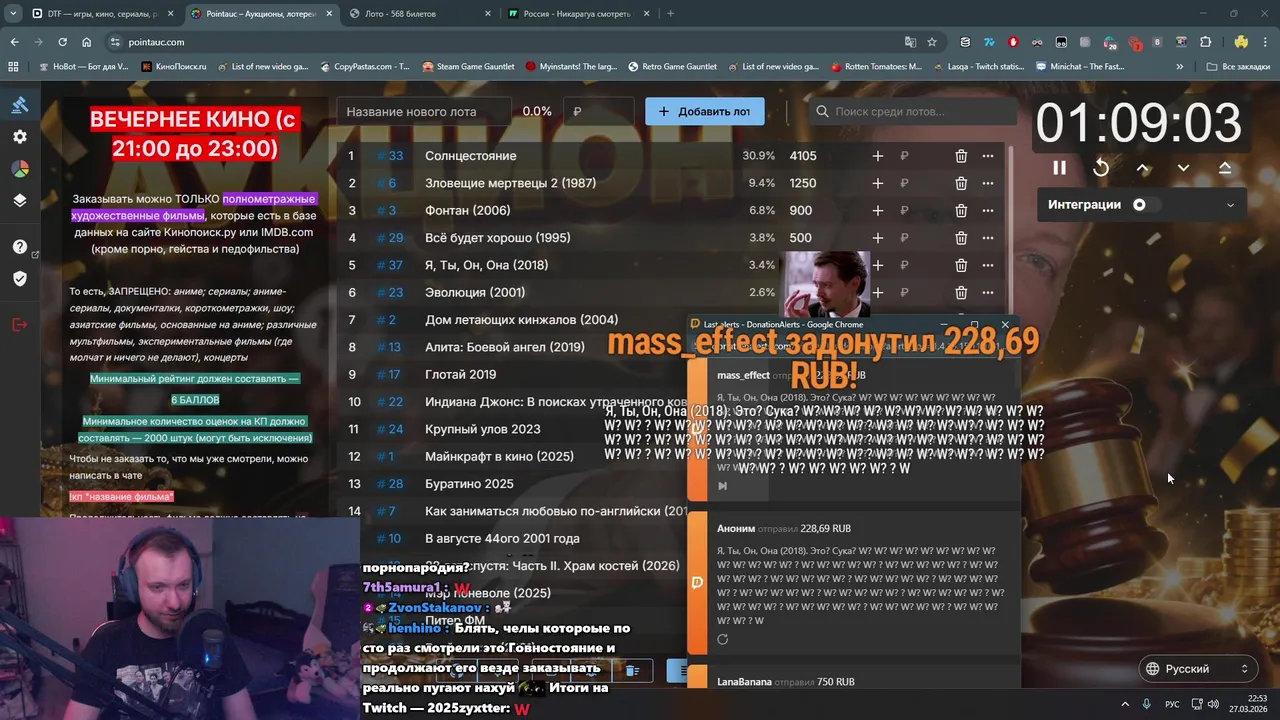Skip the mass_effect alert in DonationAlerts
This screenshot has height=720, width=1280.
pyautogui.click(x=722, y=486)
